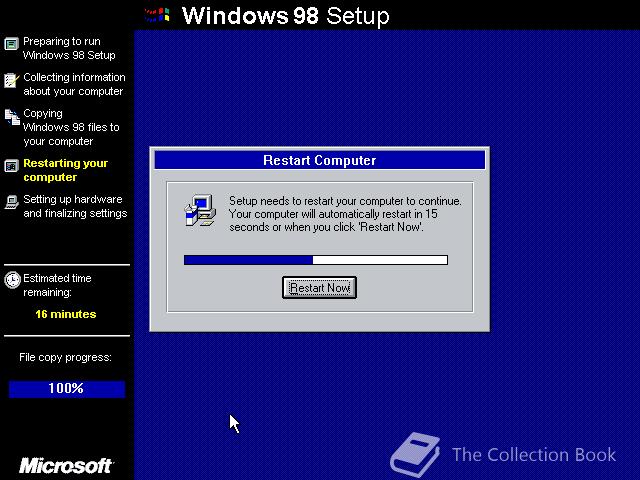Image resolution: width=640 pixels, height=480 pixels.
Task: Click the 'Windows 98 Setup' heading text
Action: click(285, 16)
